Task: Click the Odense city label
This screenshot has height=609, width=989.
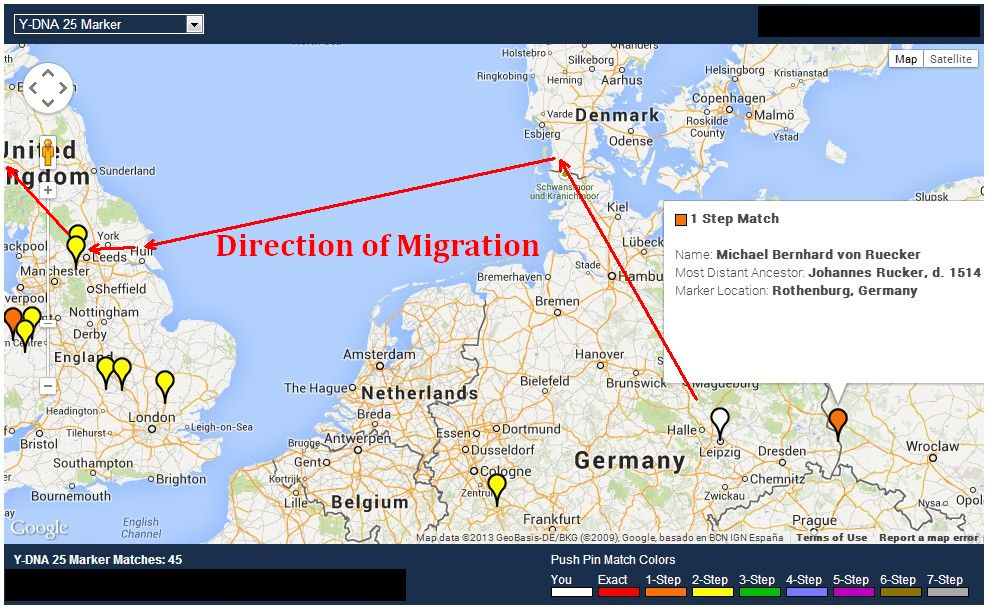Action: pyautogui.click(x=631, y=141)
